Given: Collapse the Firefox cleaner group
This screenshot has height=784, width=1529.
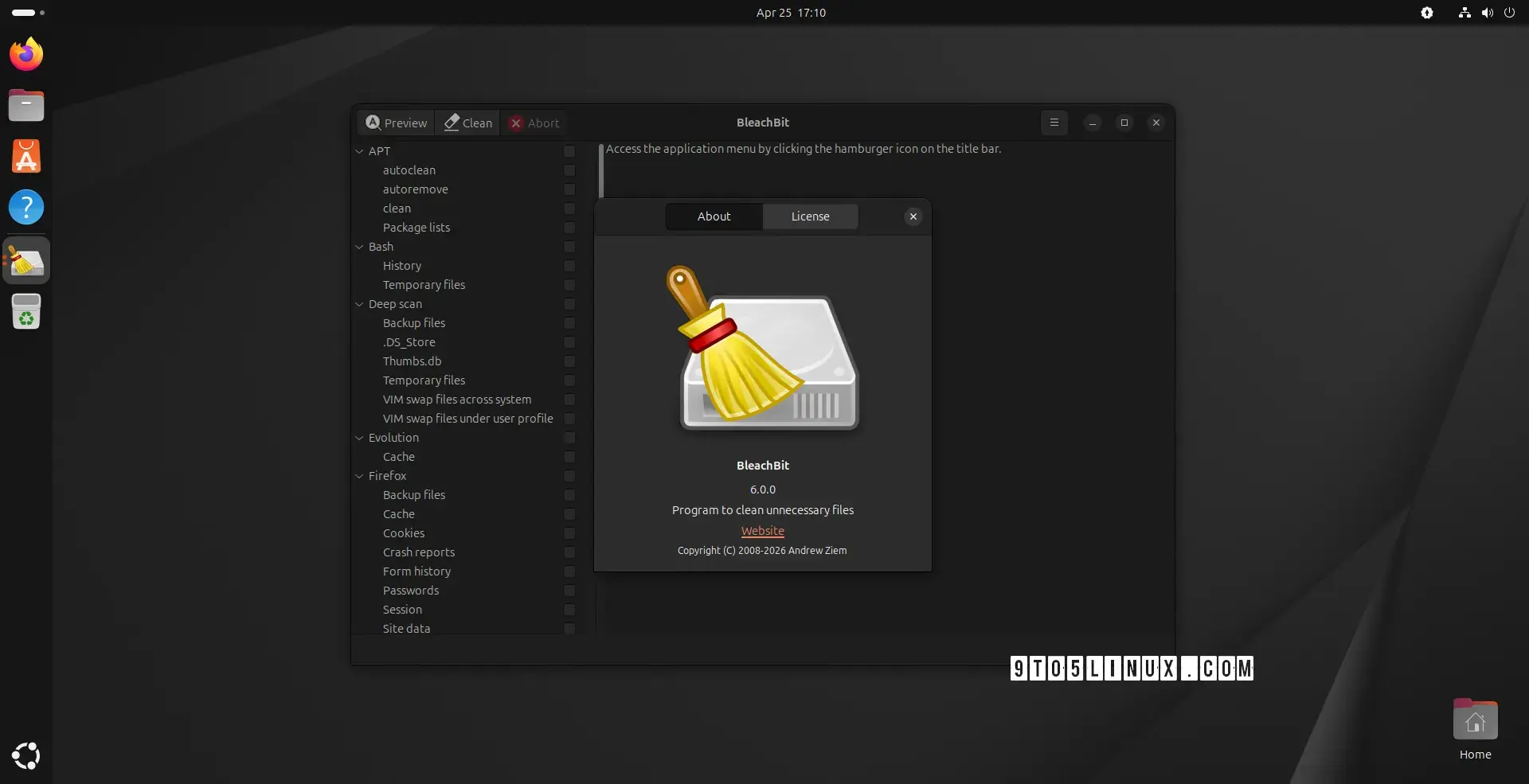Looking at the screenshot, I should pyautogui.click(x=359, y=476).
